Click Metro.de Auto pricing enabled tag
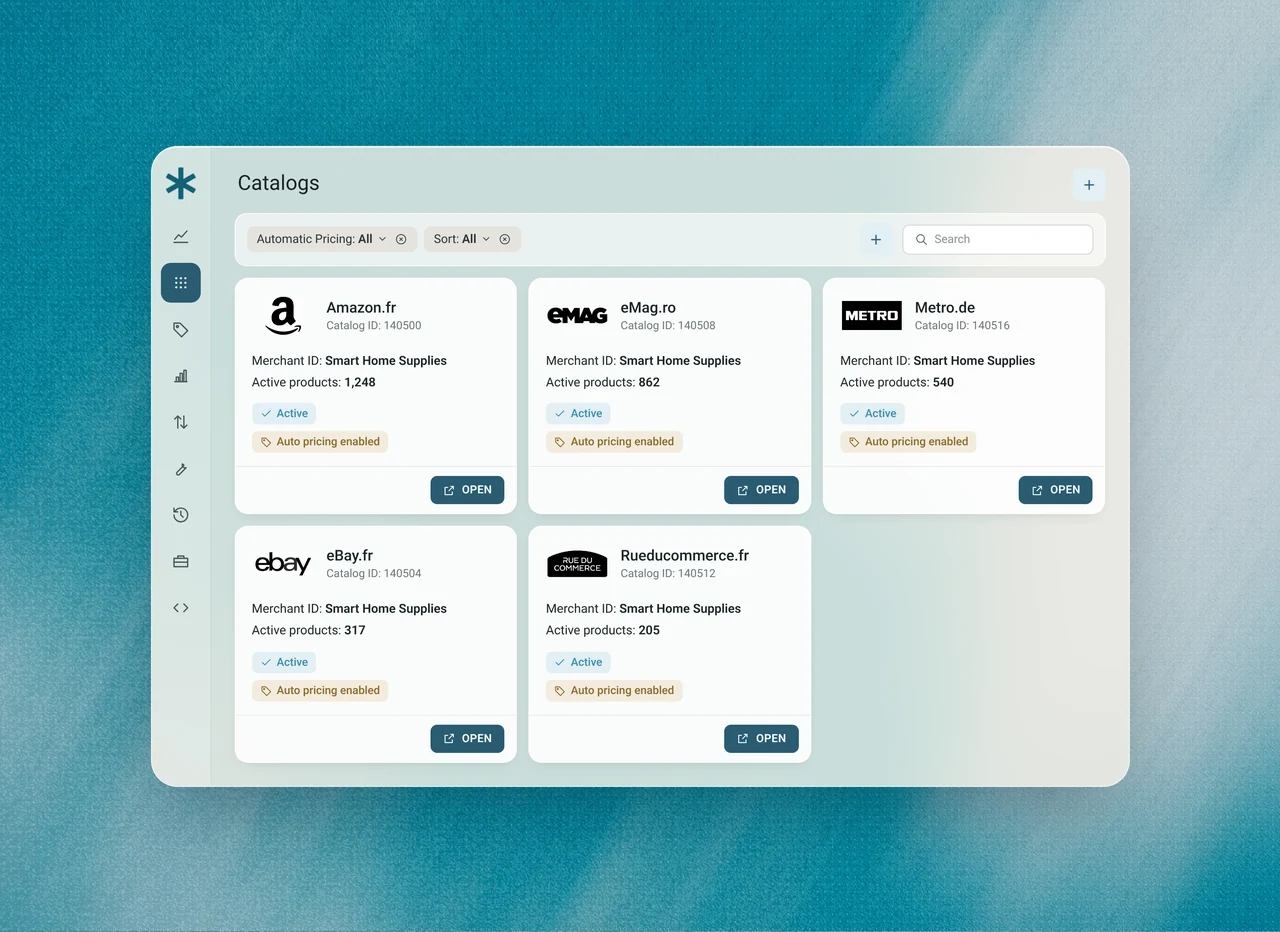Screen dimensions: 1280x932 click(x=908, y=442)
